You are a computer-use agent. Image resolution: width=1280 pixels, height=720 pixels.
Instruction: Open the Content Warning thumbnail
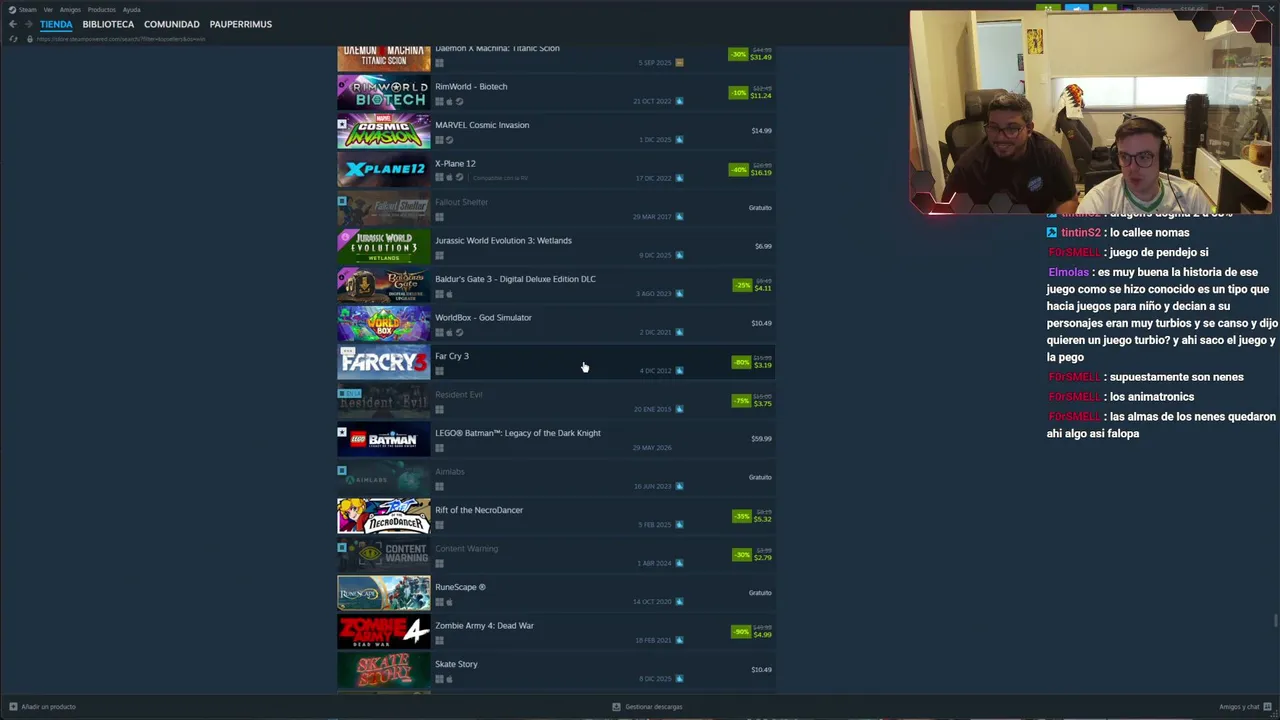384,555
